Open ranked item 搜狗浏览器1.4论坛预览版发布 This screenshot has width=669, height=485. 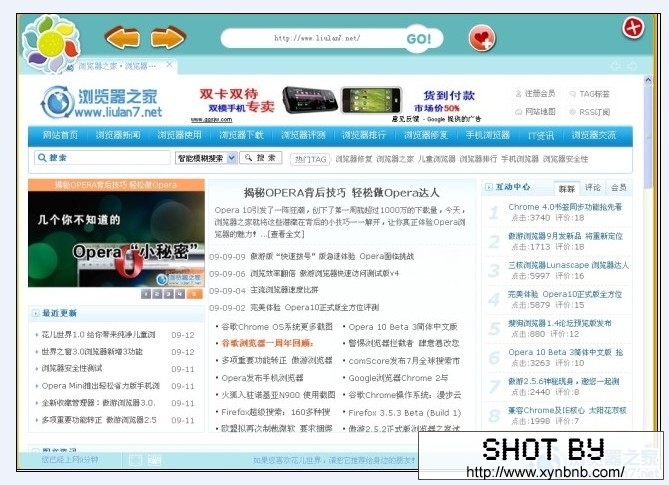(x=559, y=323)
